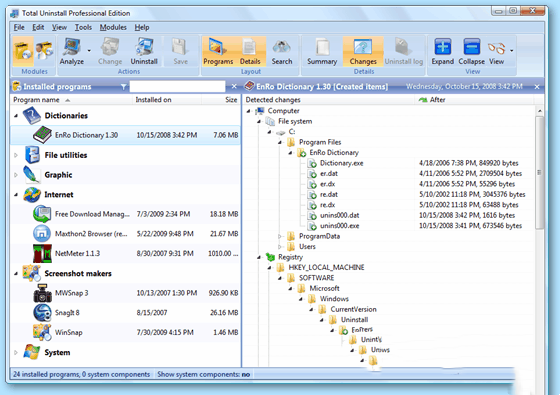Open the Search layout icon

pyautogui.click(x=281, y=52)
